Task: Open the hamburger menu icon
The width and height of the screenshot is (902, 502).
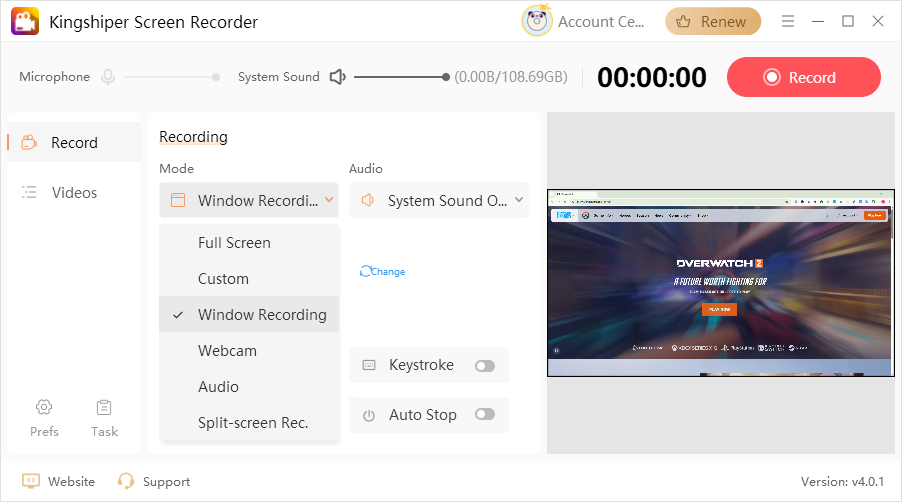Action: [x=788, y=21]
